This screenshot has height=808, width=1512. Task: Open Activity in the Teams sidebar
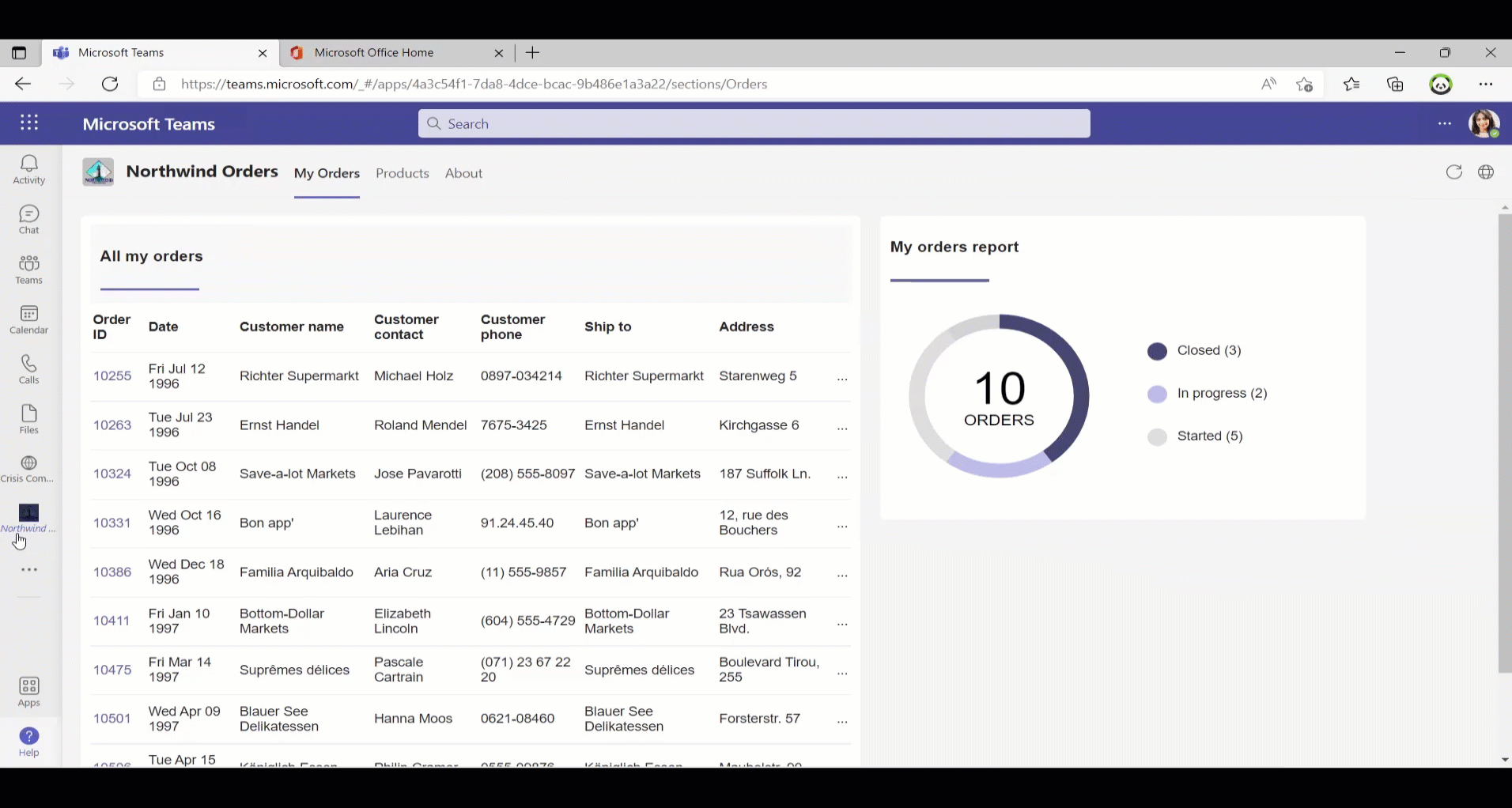point(28,170)
